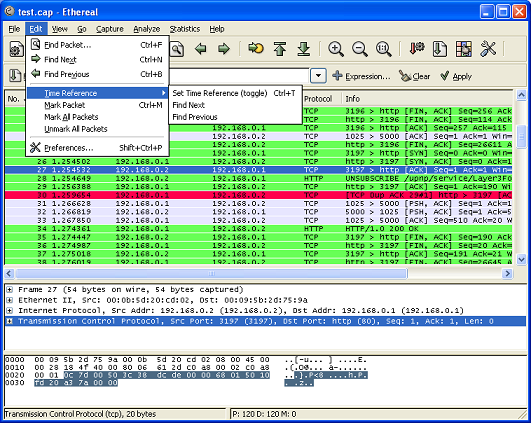Click hex bytes on the 0020 line

pyautogui.click(x=152, y=375)
